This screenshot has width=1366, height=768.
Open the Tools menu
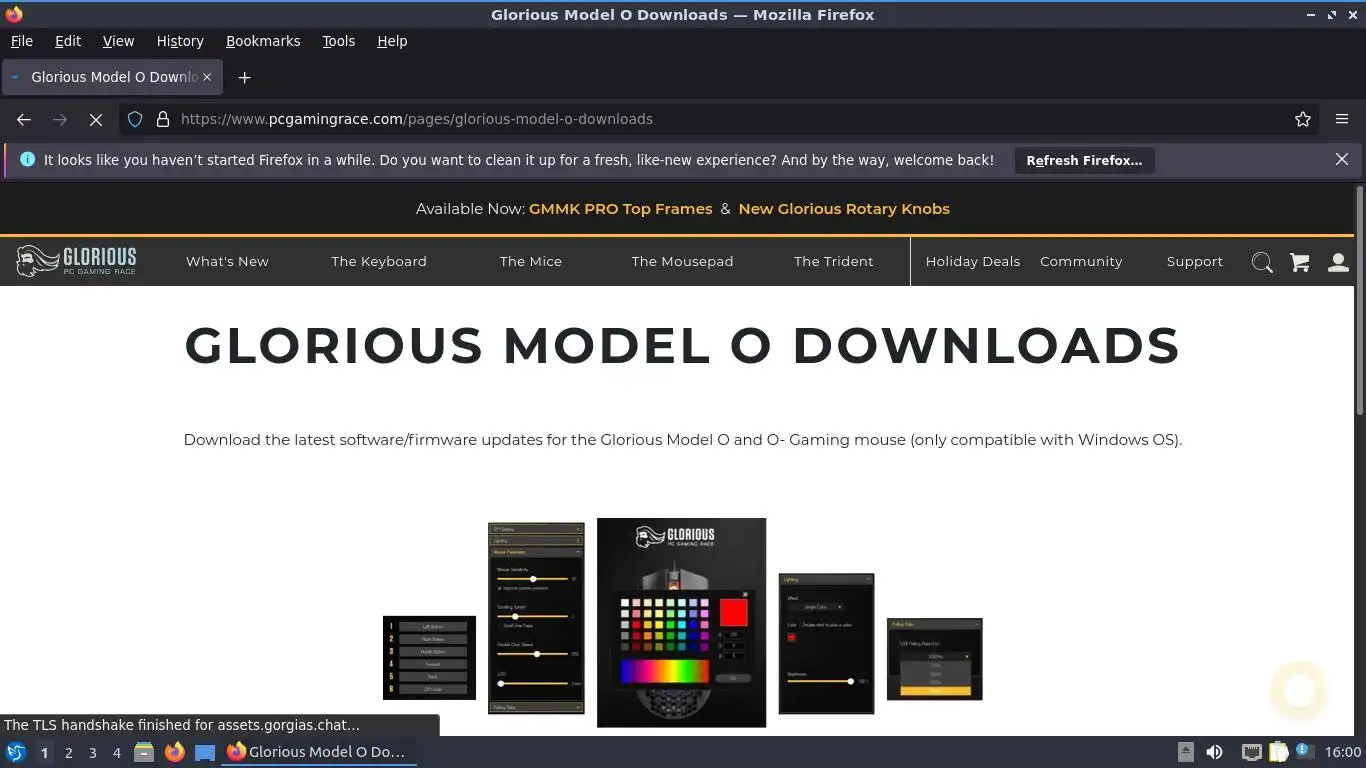tap(338, 41)
